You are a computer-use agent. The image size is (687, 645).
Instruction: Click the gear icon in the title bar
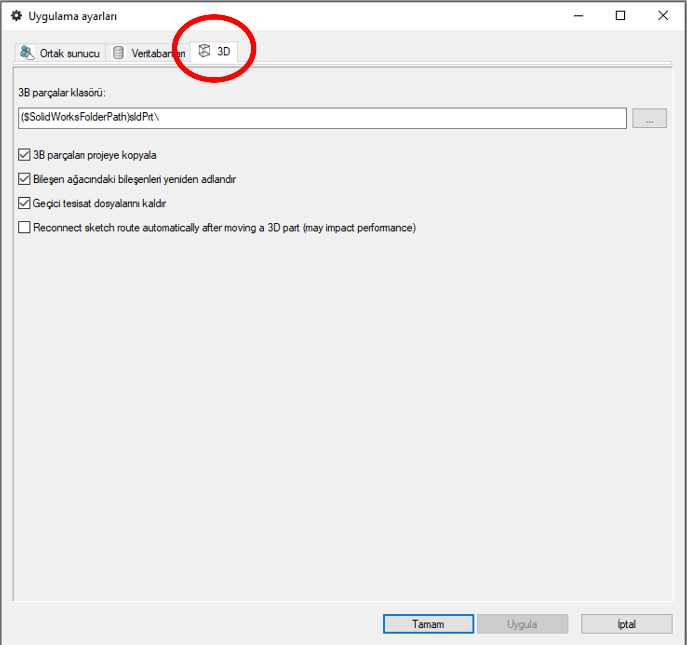16,16
